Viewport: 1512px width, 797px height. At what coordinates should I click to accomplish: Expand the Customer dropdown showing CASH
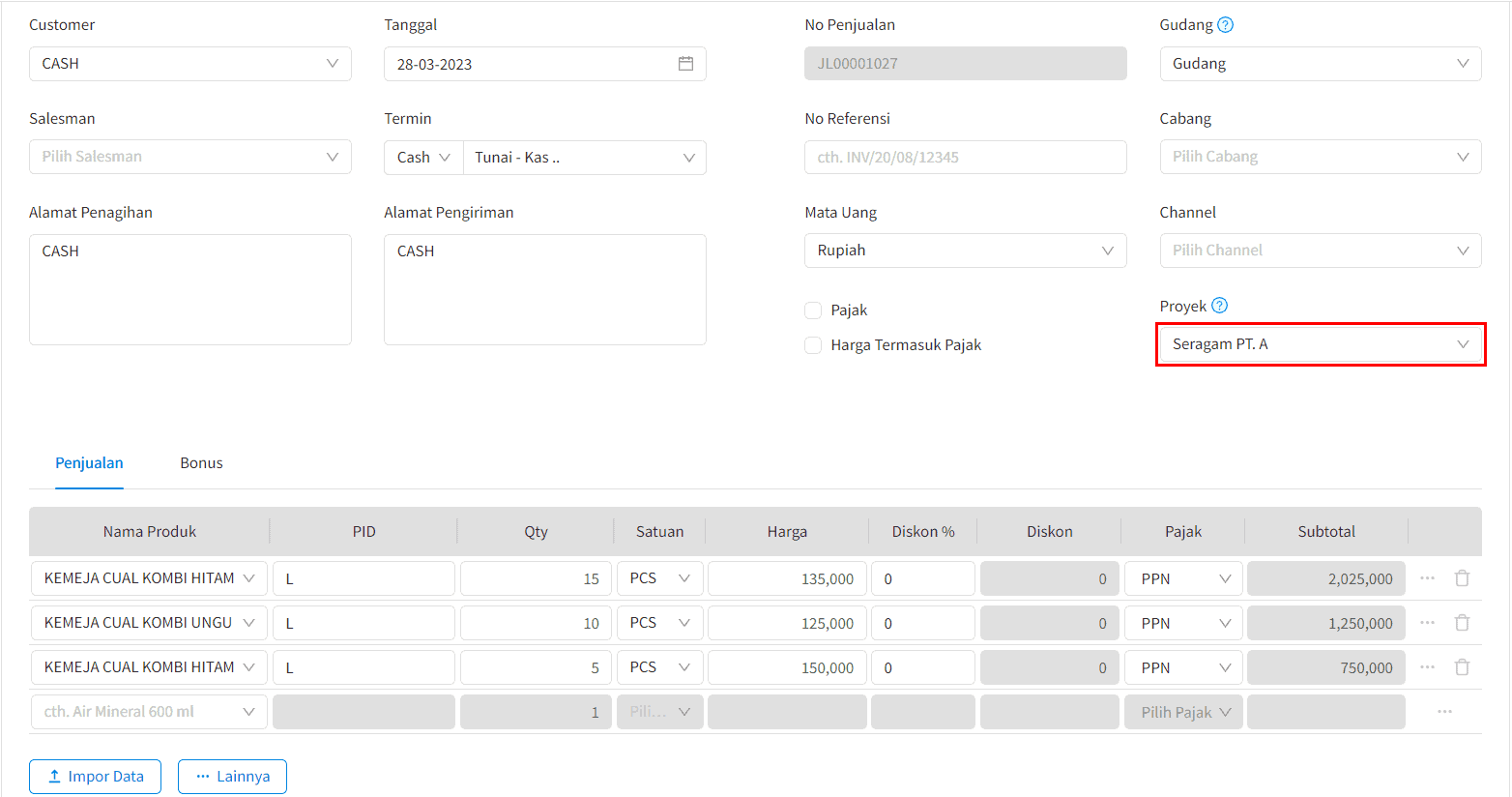(x=189, y=64)
